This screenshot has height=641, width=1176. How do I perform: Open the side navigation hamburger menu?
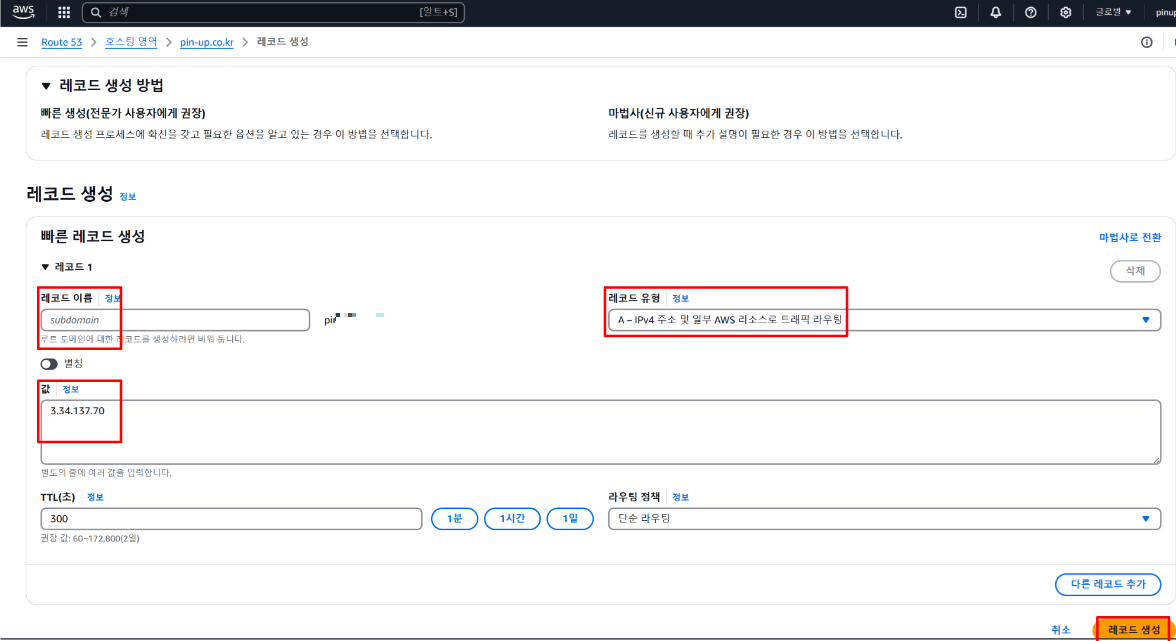[22, 42]
